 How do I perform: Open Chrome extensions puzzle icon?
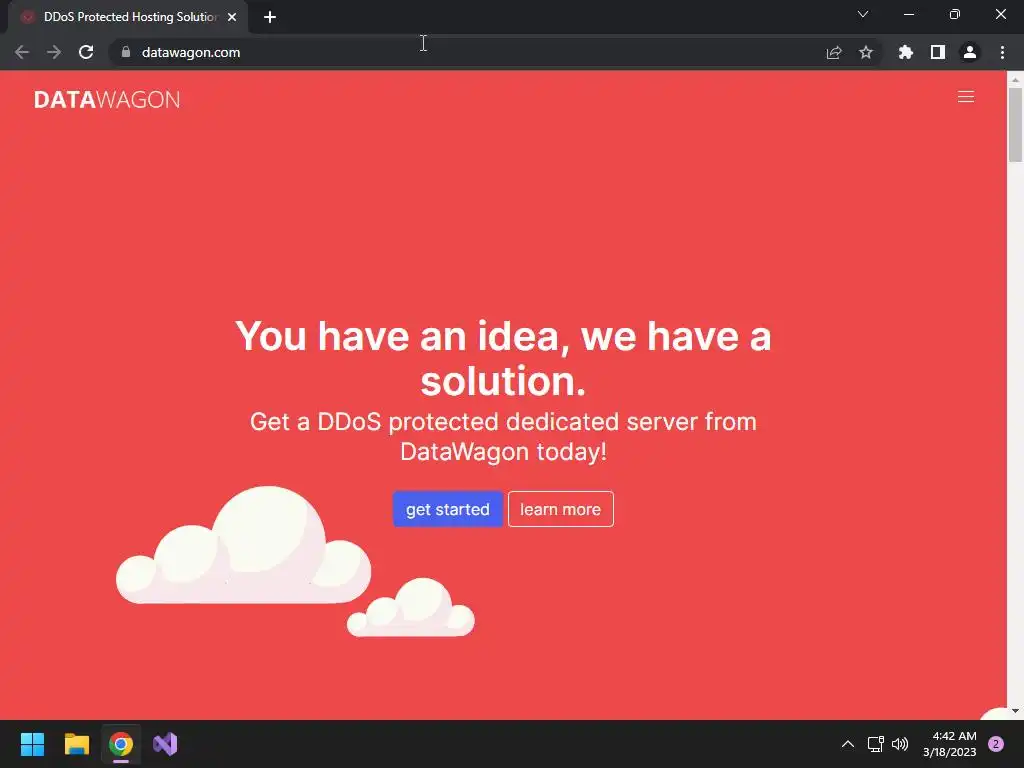[906, 52]
